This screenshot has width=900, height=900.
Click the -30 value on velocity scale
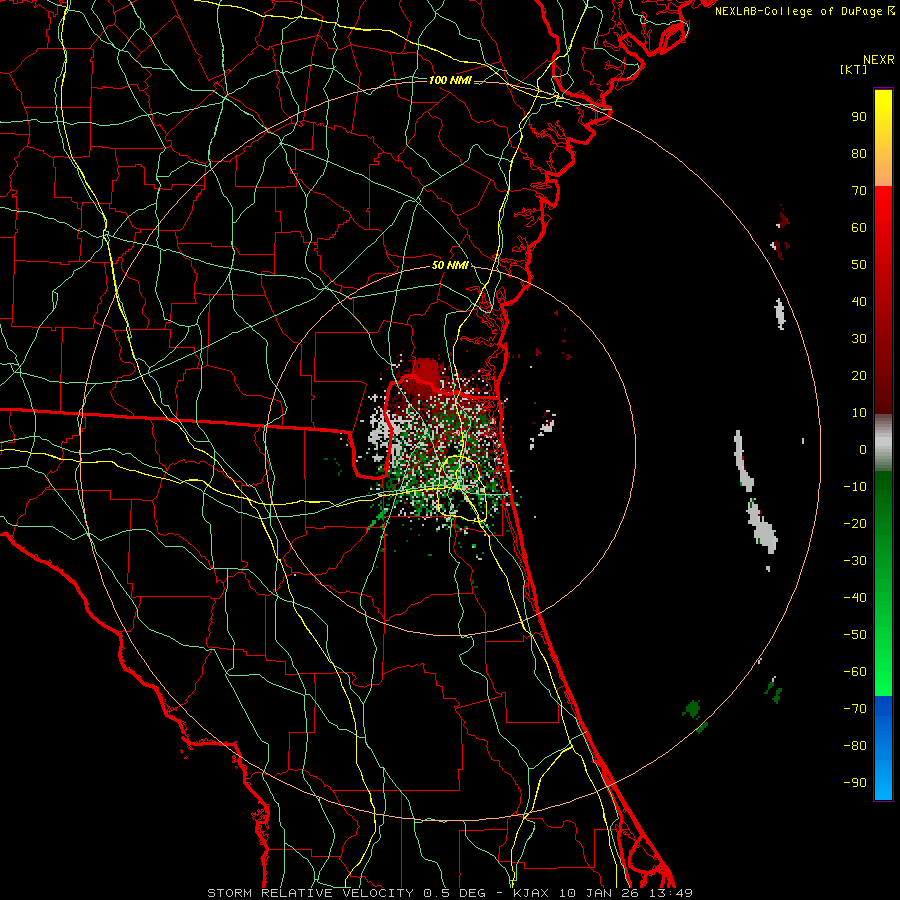click(855, 561)
